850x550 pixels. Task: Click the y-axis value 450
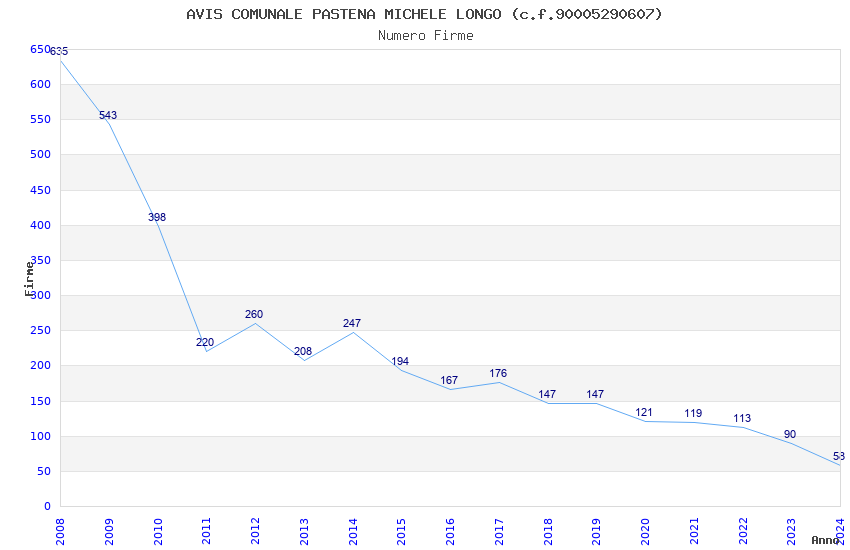pyautogui.click(x=40, y=190)
